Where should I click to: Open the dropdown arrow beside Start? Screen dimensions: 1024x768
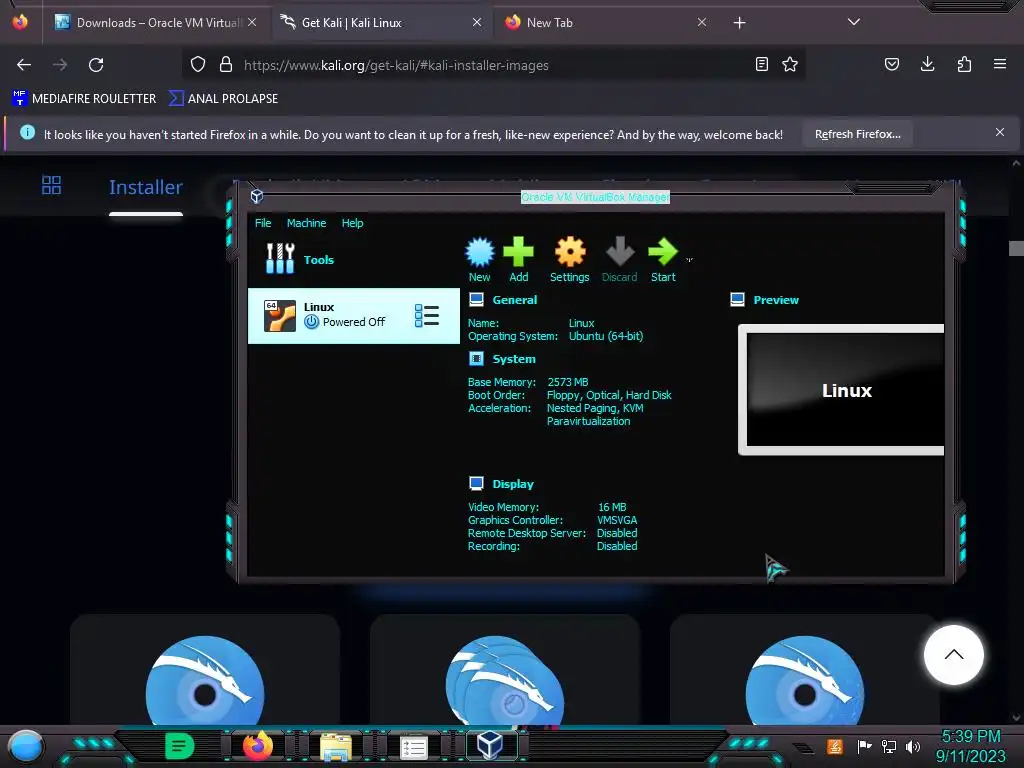[x=689, y=260]
